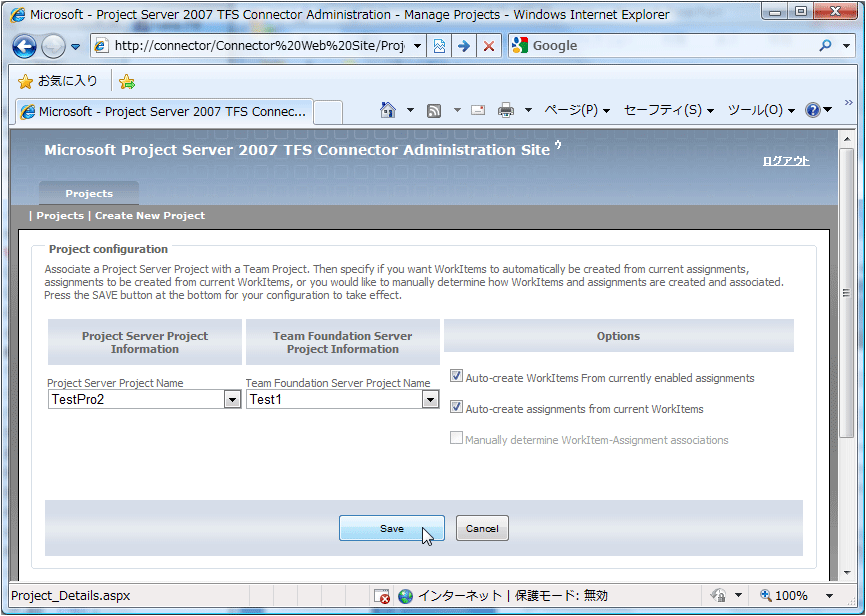866x616 pixels.
Task: Click the Projects breadcrumb link
Action: [x=60, y=215]
